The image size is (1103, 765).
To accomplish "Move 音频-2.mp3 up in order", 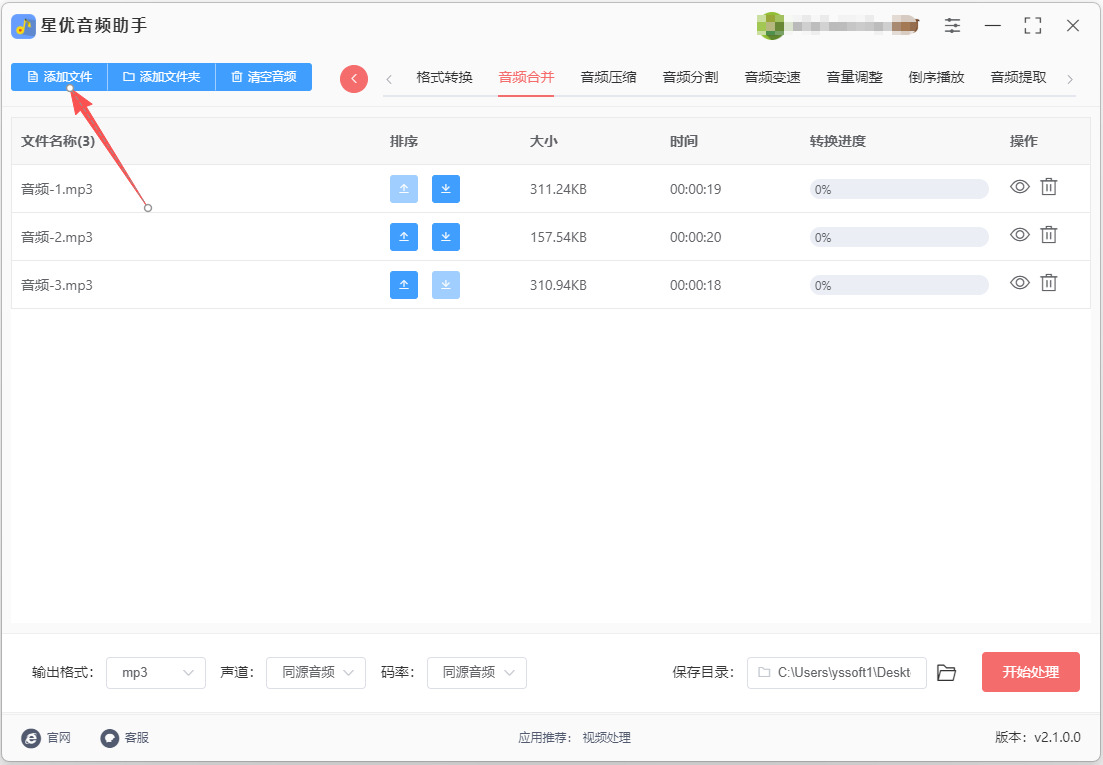I will (x=404, y=237).
